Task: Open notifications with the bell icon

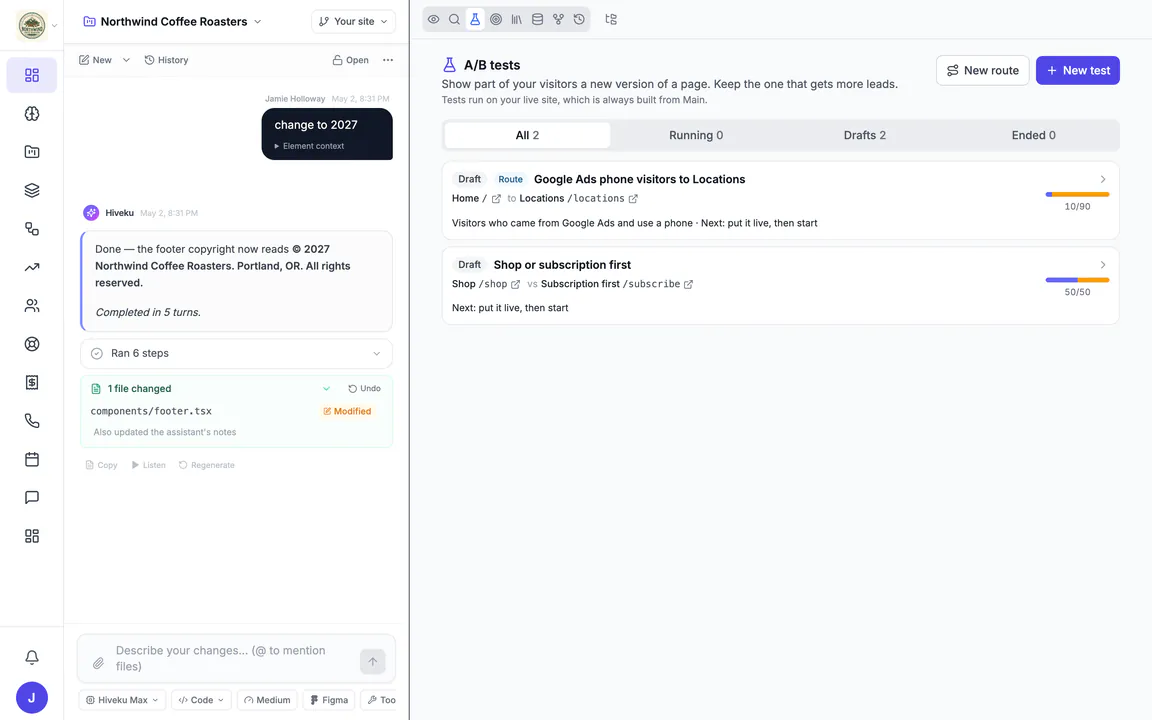Action: point(32,658)
